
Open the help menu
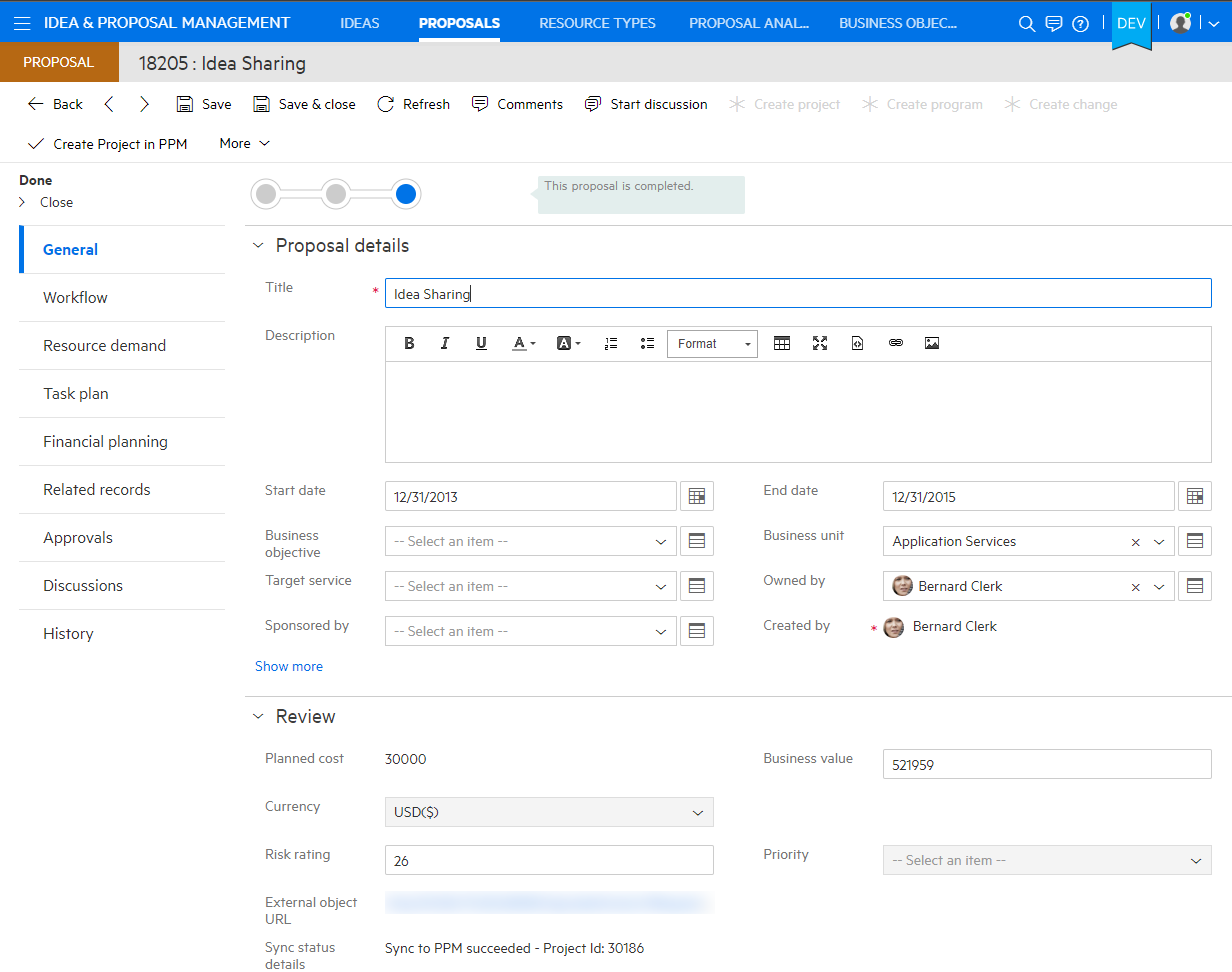(x=1081, y=23)
